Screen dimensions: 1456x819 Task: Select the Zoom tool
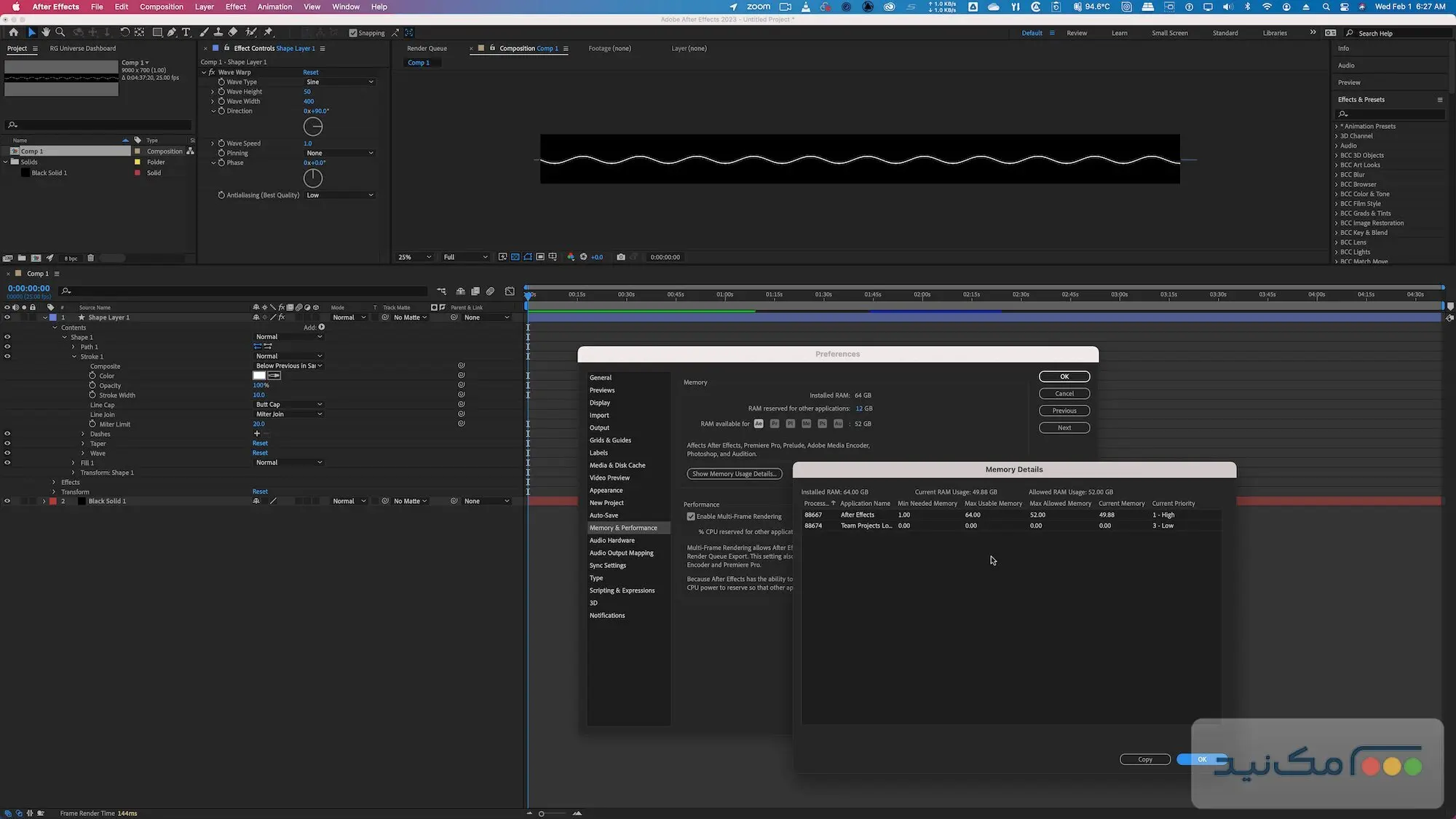(60, 33)
